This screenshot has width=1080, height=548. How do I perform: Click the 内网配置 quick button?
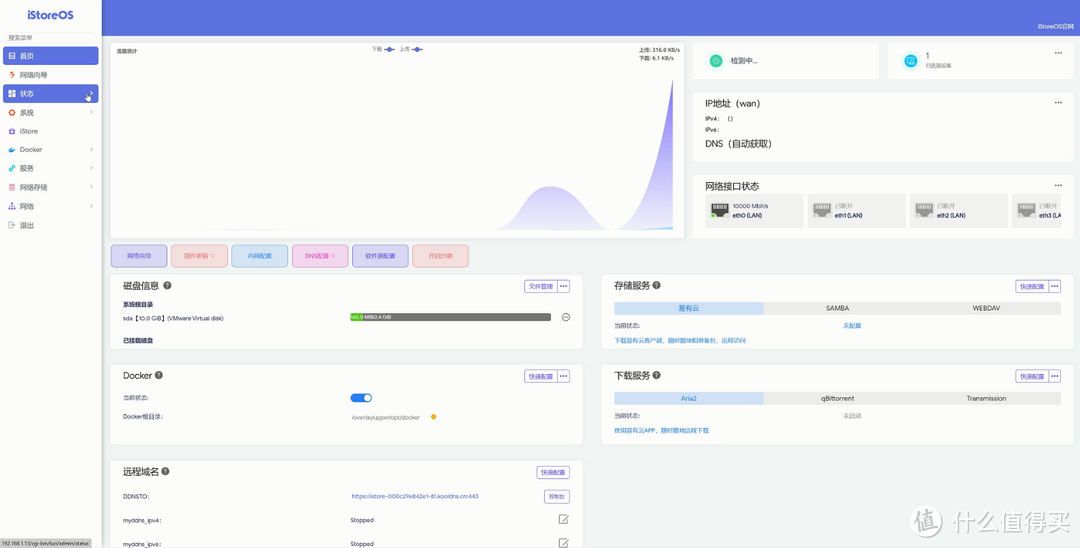point(260,256)
